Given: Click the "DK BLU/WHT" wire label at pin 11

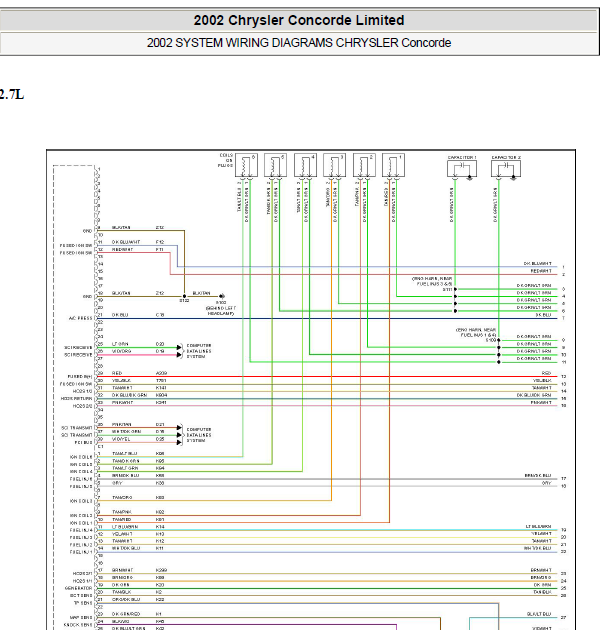Looking at the screenshot, I should 126,242.
